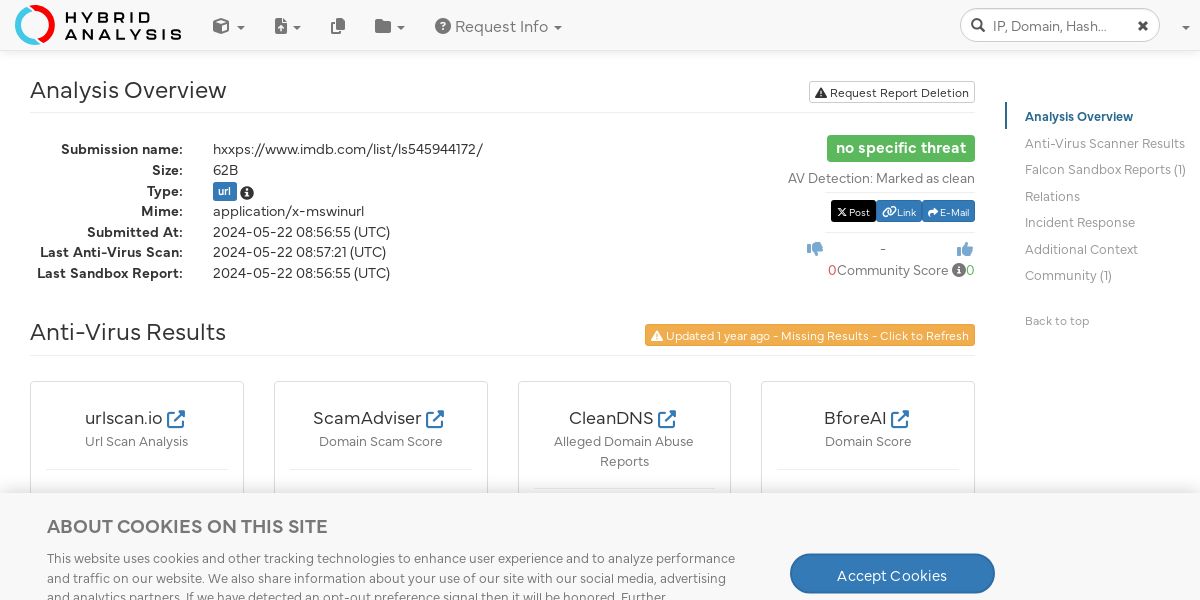Go to Anti-Virus Scanner Results section

1105,144
